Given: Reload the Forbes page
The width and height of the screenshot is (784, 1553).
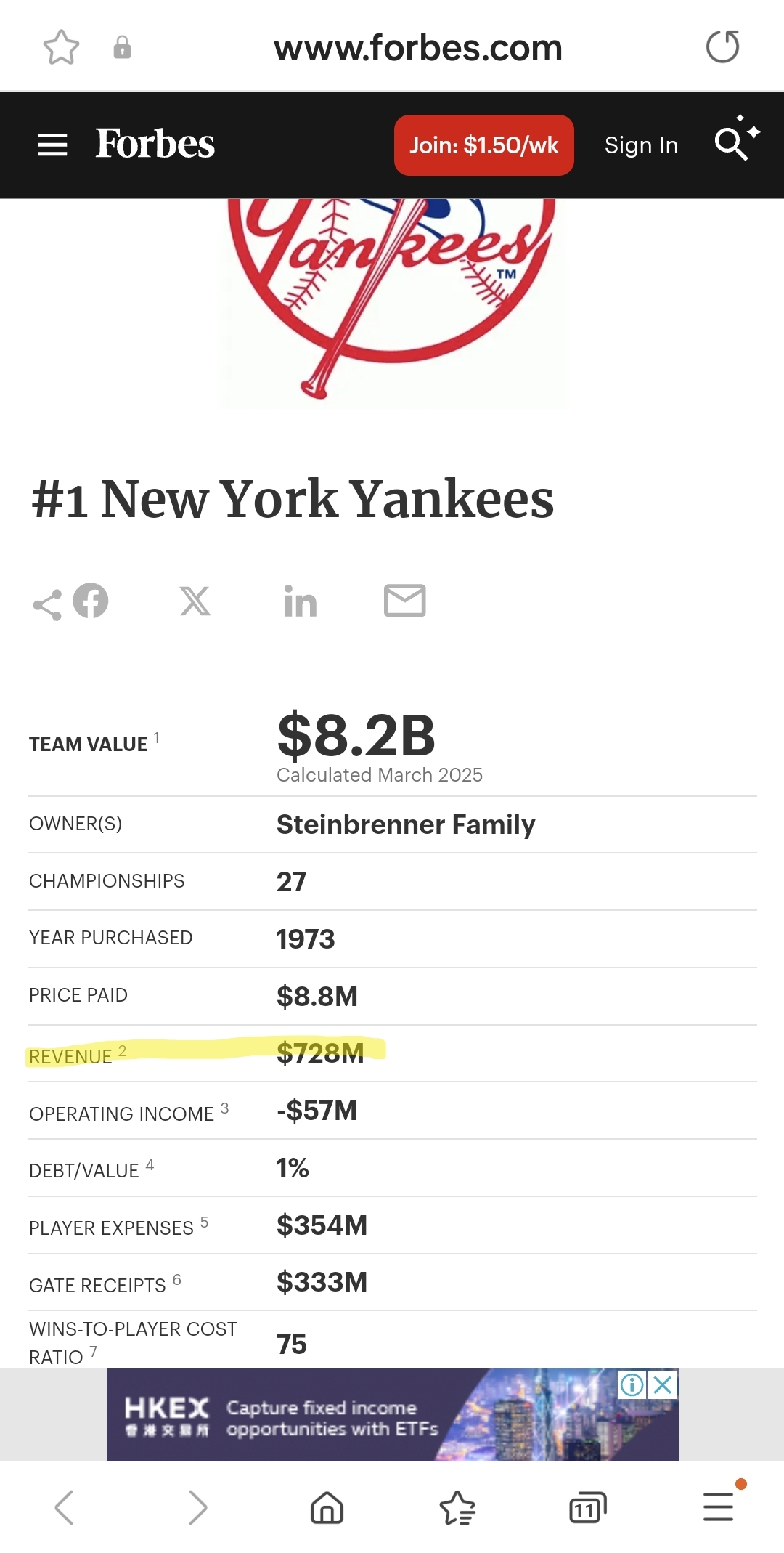Looking at the screenshot, I should pos(722,47).
